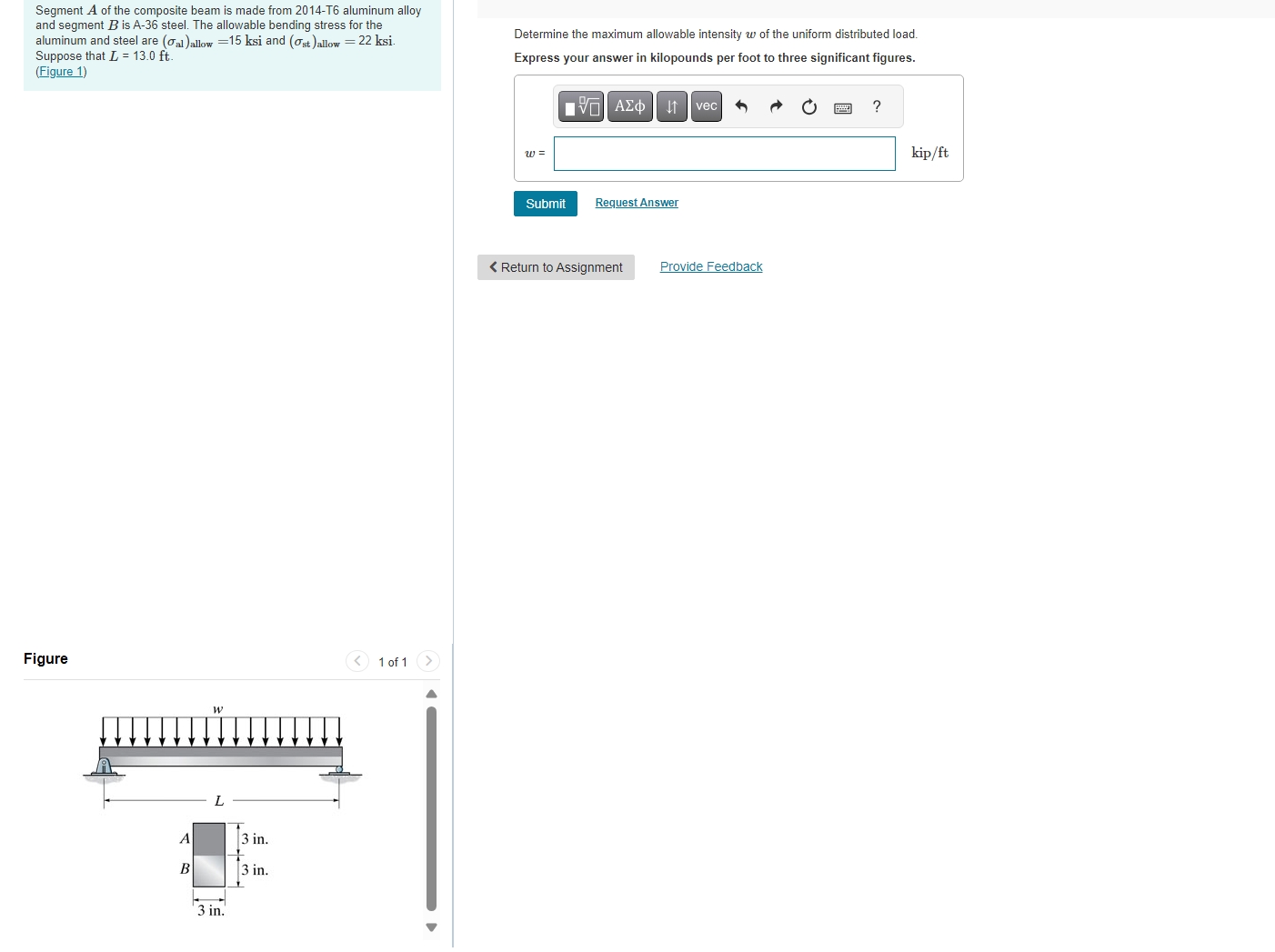The height and width of the screenshot is (952, 1275).
Task: Click the Provide Feedback link
Action: point(710,266)
